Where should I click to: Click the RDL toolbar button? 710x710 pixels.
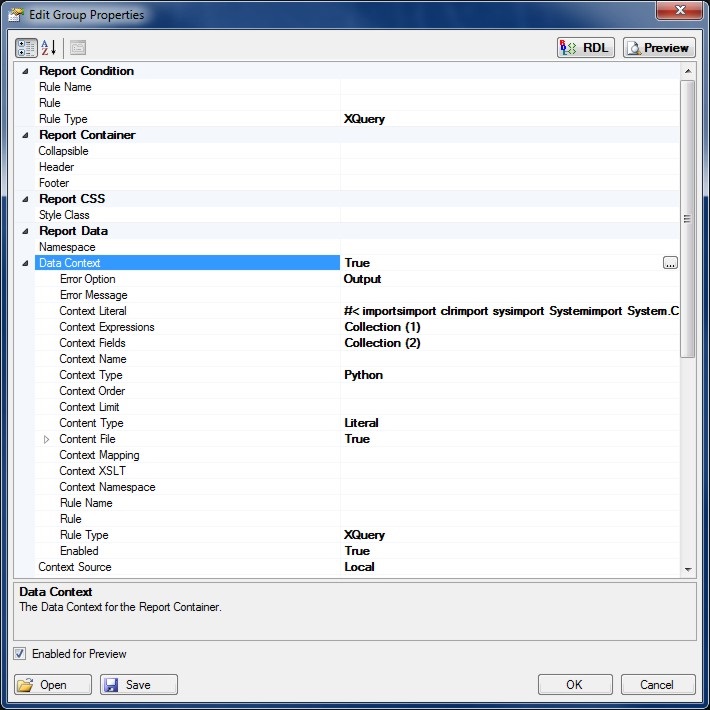tap(586, 47)
